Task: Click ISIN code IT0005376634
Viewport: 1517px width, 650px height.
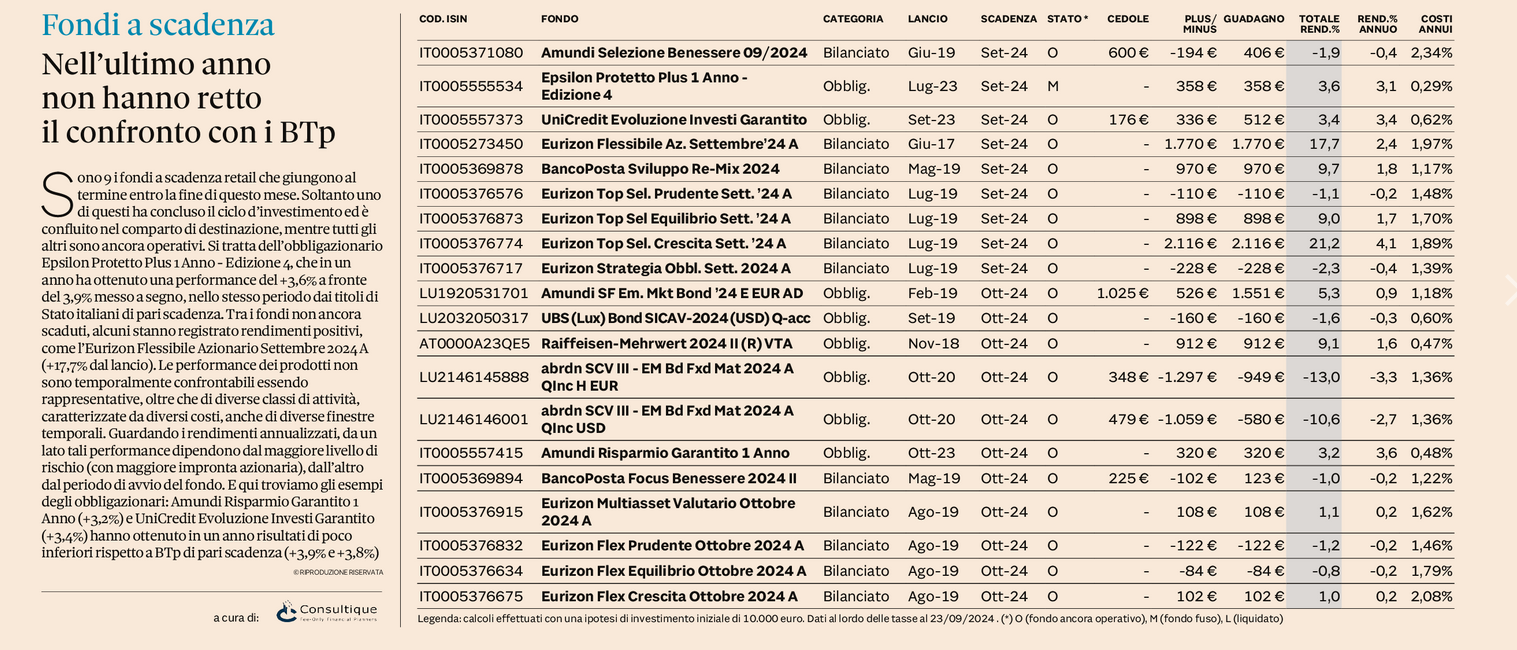Action: click(471, 571)
